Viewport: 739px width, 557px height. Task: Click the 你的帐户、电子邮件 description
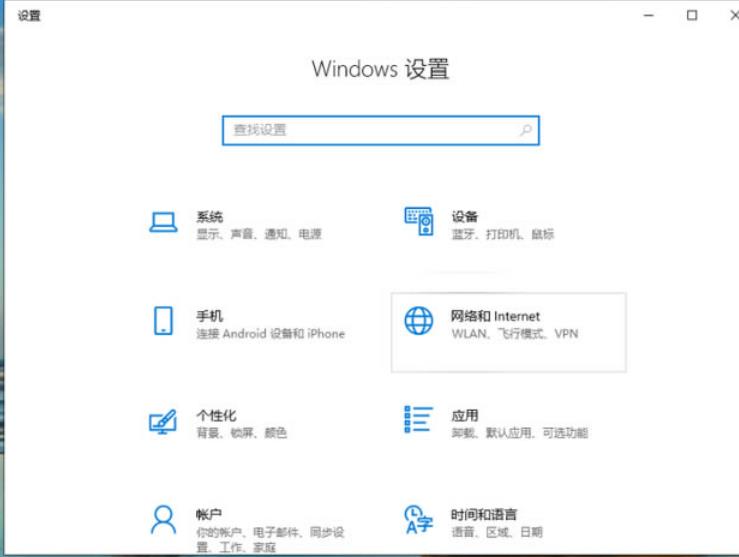270,540
